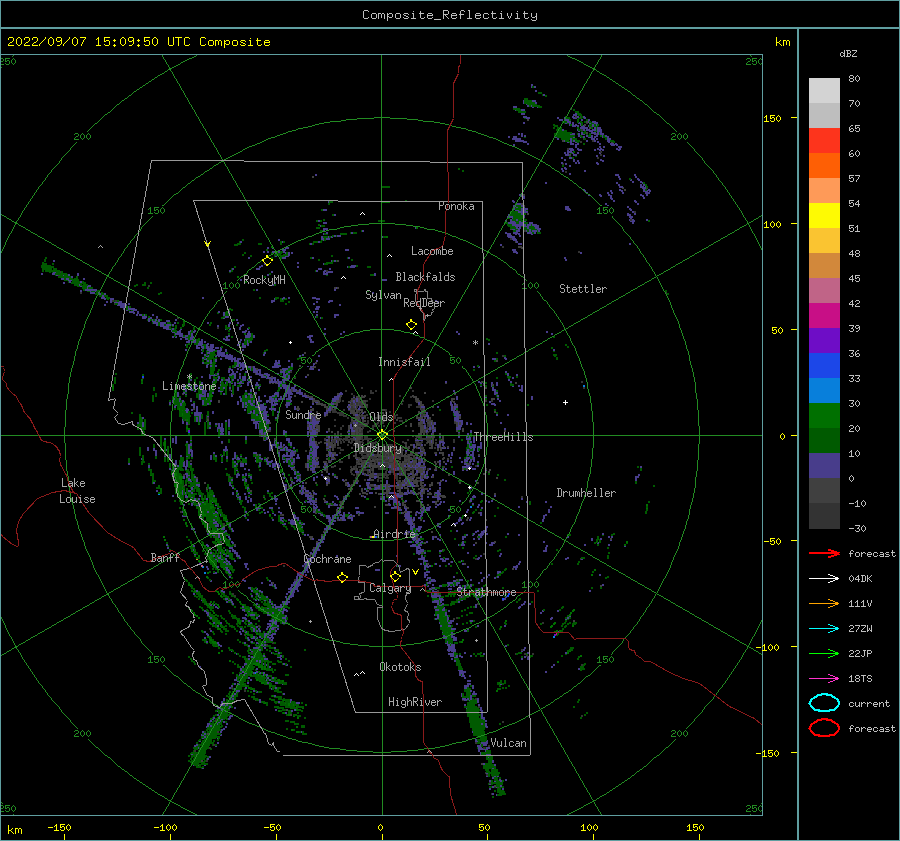Select the magenta swatch between 42 and 39
Screen dimensions: 900x841
click(x=824, y=315)
